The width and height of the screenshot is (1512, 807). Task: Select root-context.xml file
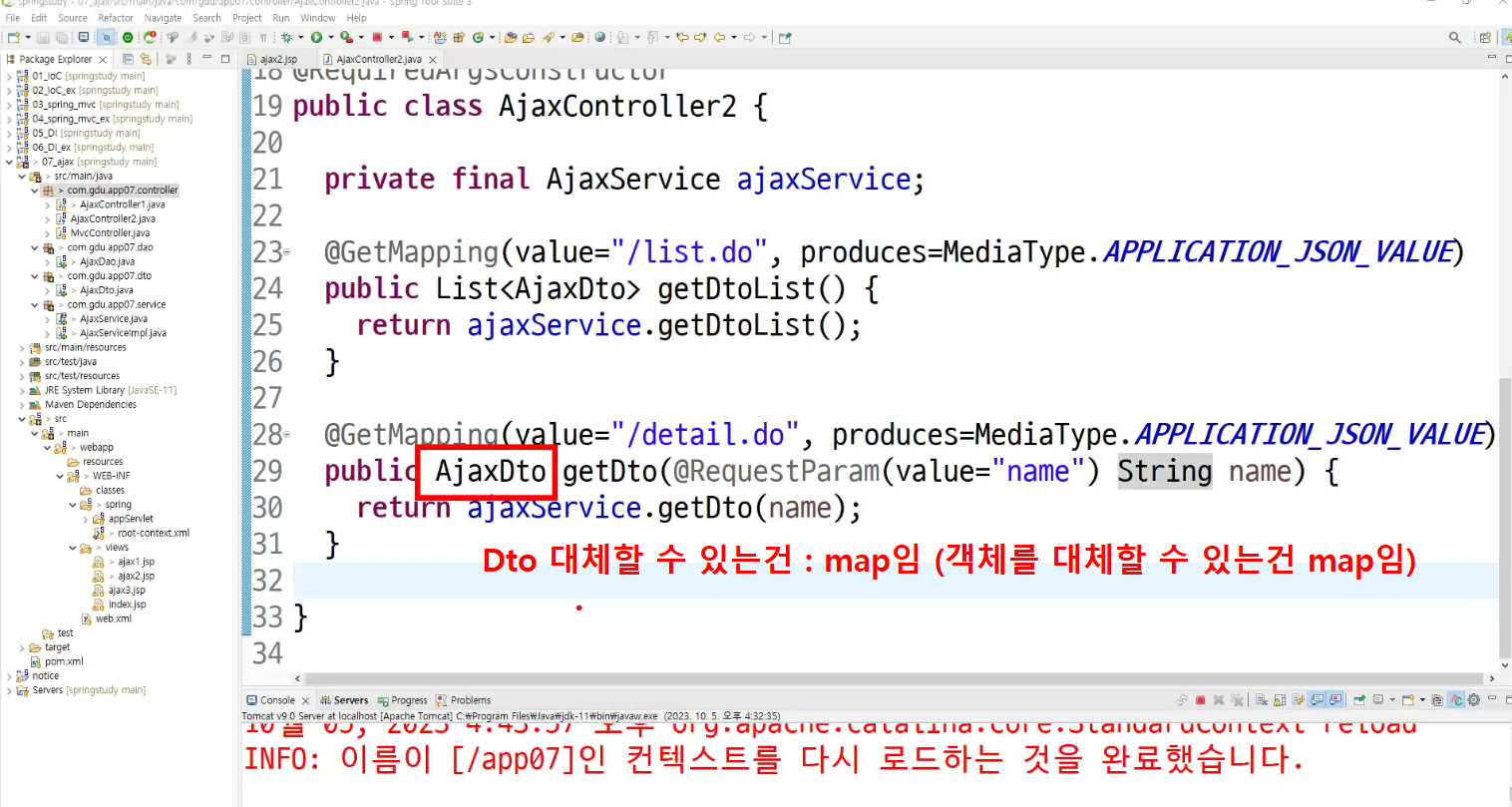154,534
